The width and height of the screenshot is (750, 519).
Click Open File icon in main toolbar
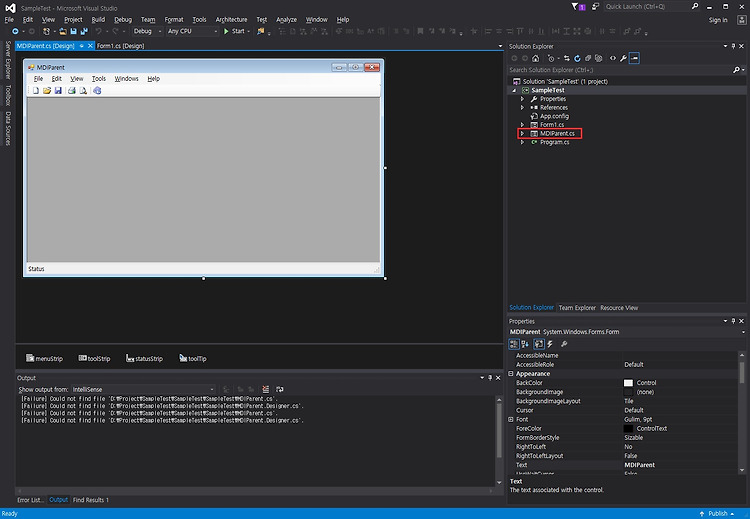click(63, 31)
